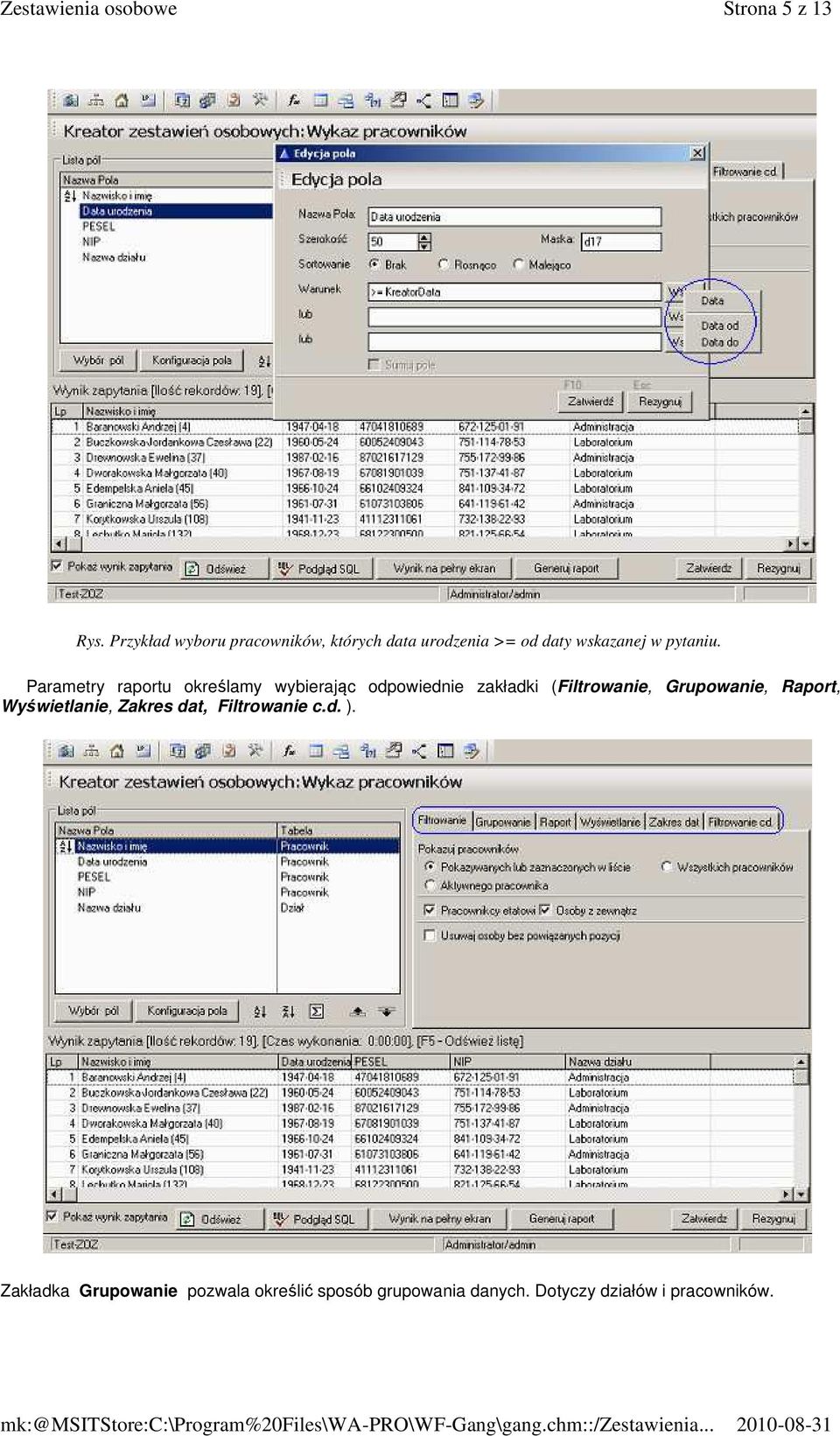This screenshot has width=840, height=1436.
Task: Choose Data do from the popup menu
Action: click(719, 342)
